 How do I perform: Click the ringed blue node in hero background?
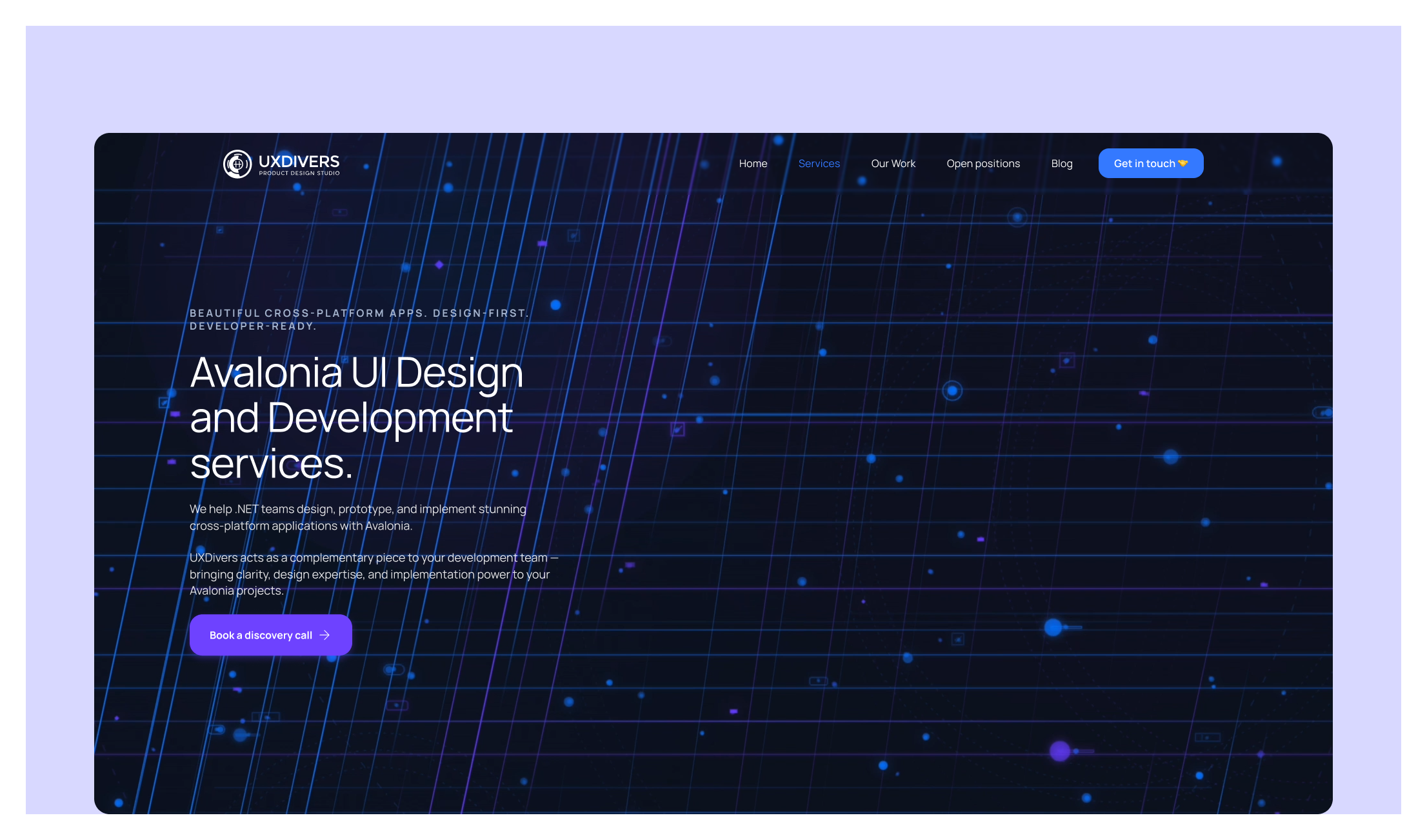(x=952, y=390)
